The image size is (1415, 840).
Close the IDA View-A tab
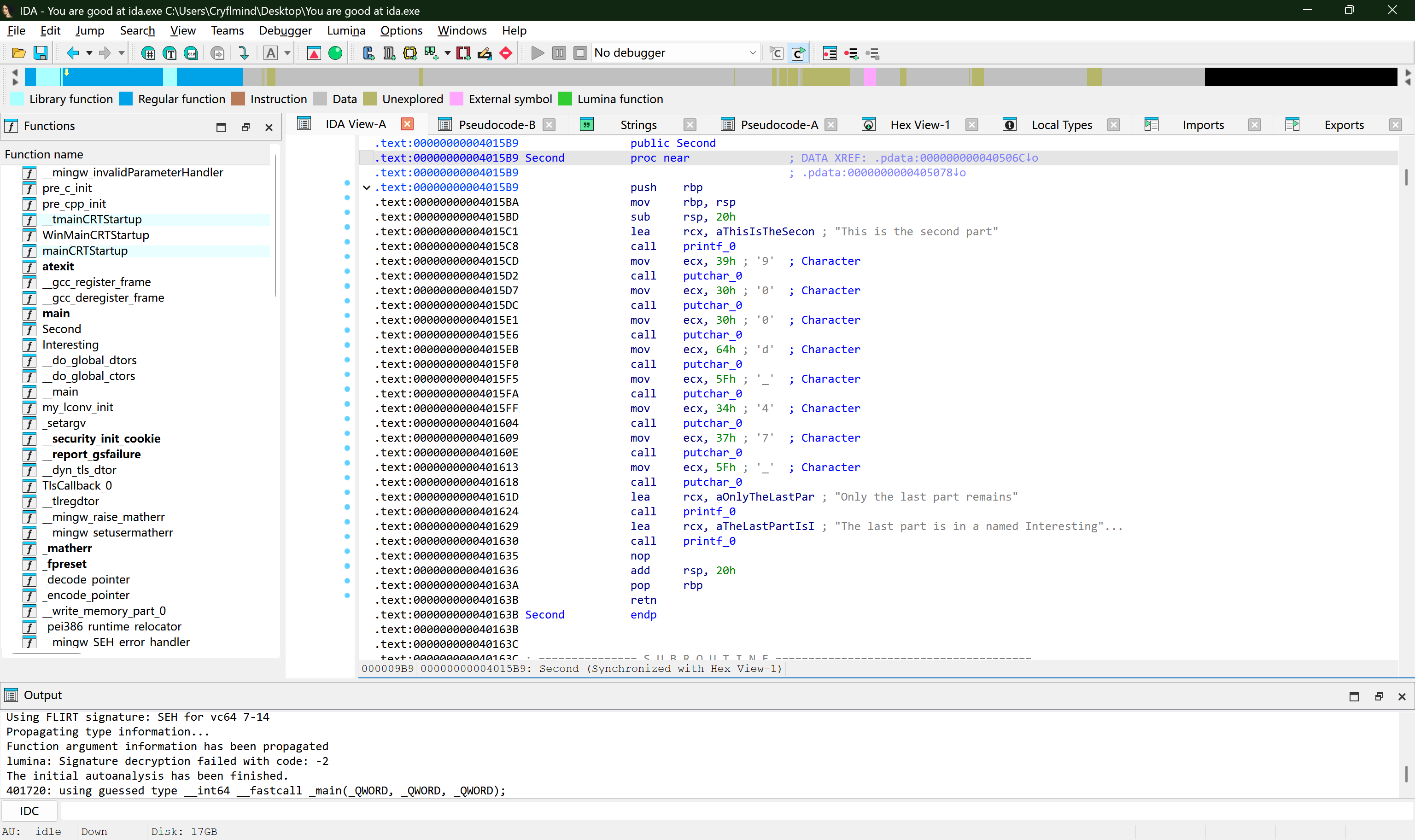[407, 124]
